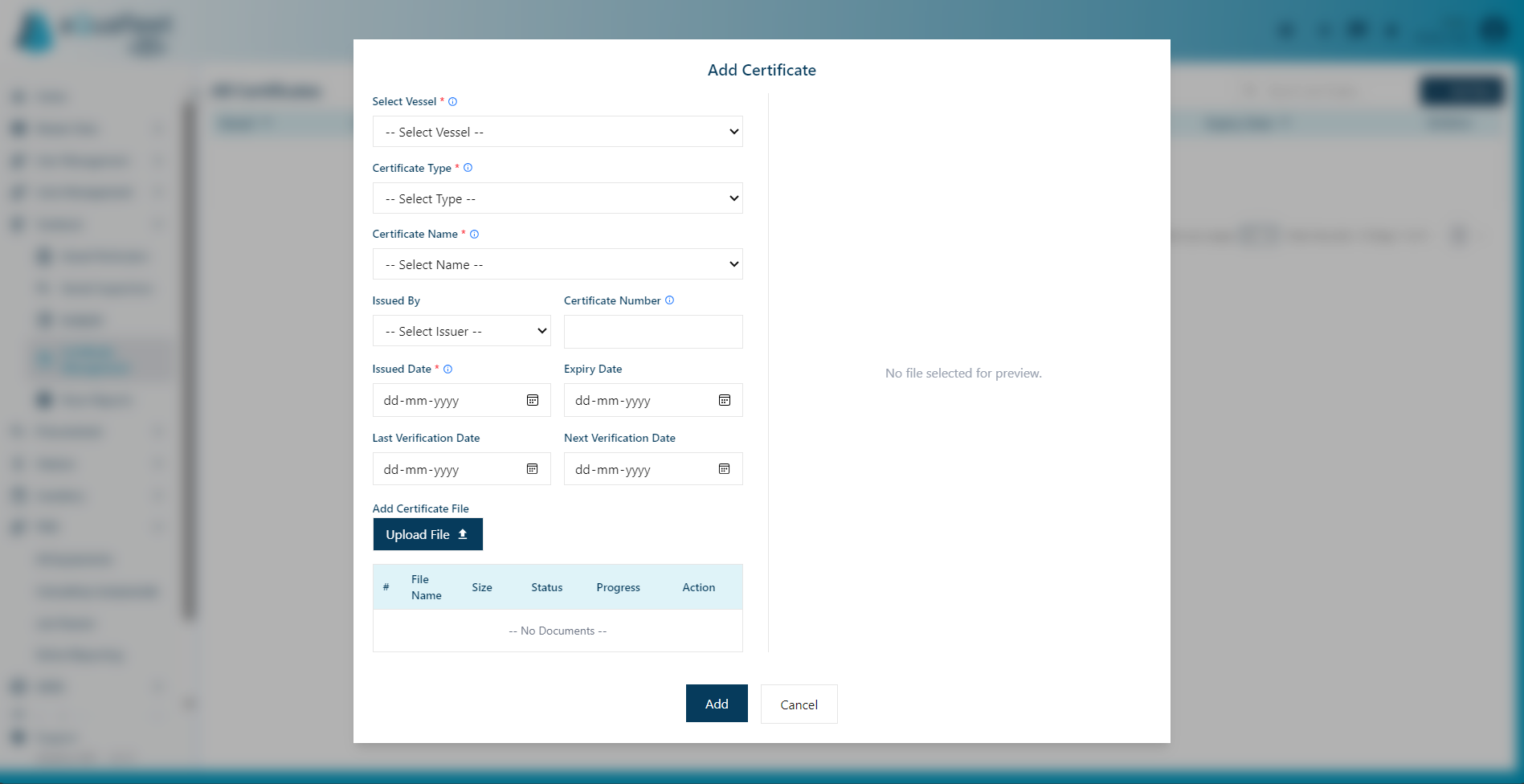Open the Next Verification Date calendar picker
Image resolution: width=1524 pixels, height=784 pixels.
click(724, 468)
